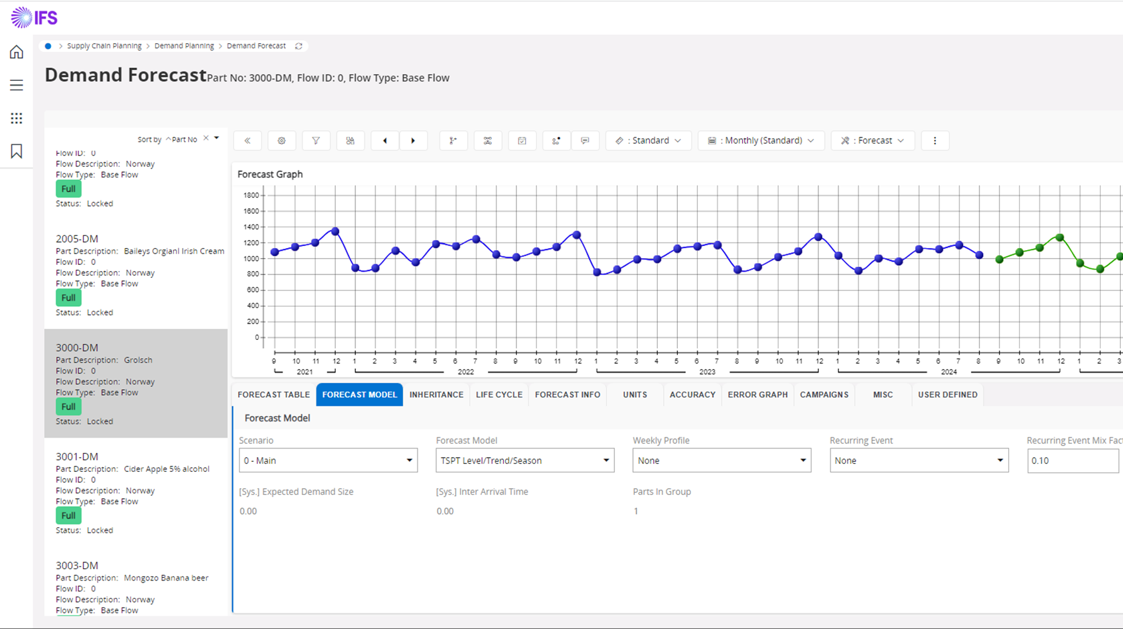
Task: Click the IFS logo
Action: (x=34, y=17)
